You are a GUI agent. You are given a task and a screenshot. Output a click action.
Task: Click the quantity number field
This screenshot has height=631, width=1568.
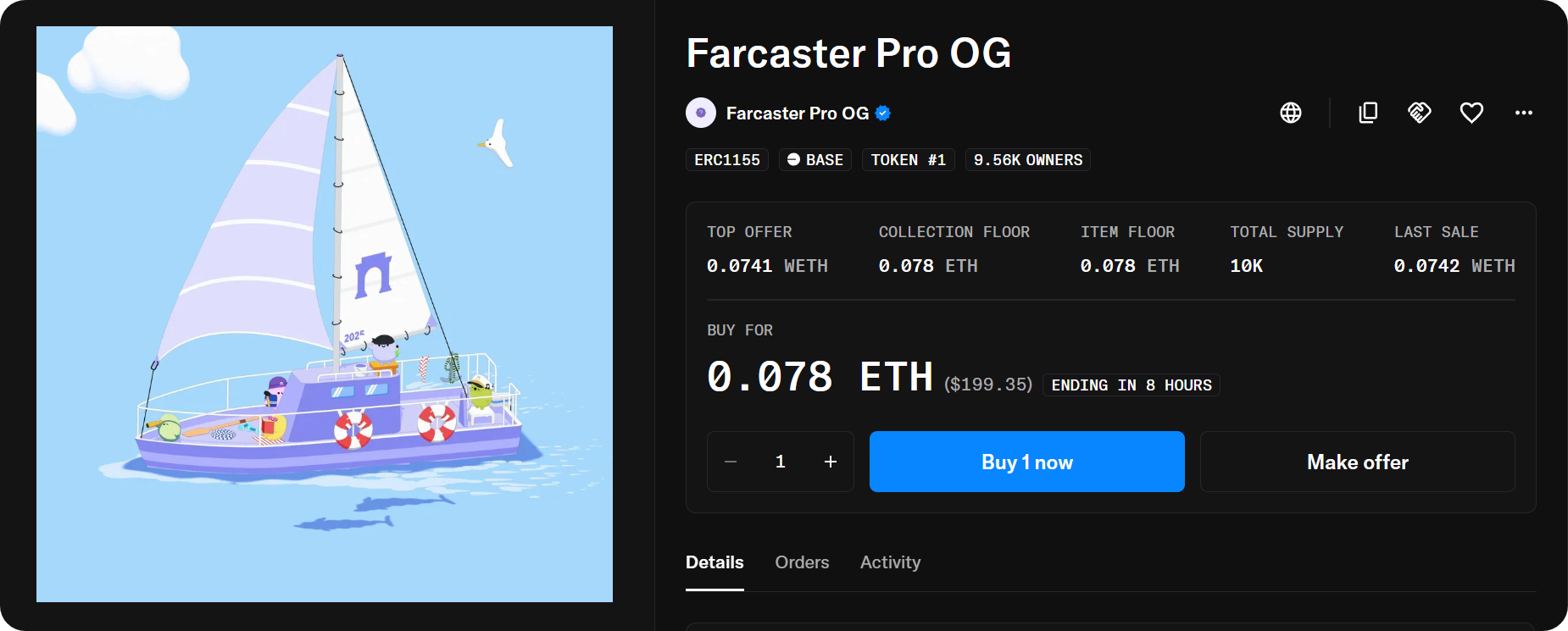(x=781, y=462)
